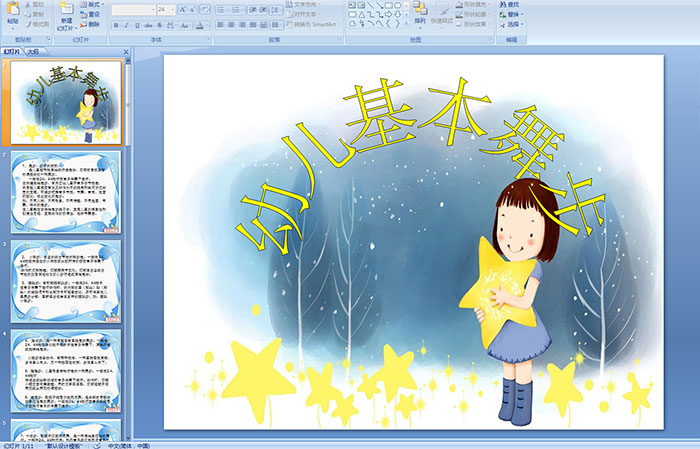Screen dimensions: 700x449
Task: Toggle Align Text Left
Action: [220, 25]
